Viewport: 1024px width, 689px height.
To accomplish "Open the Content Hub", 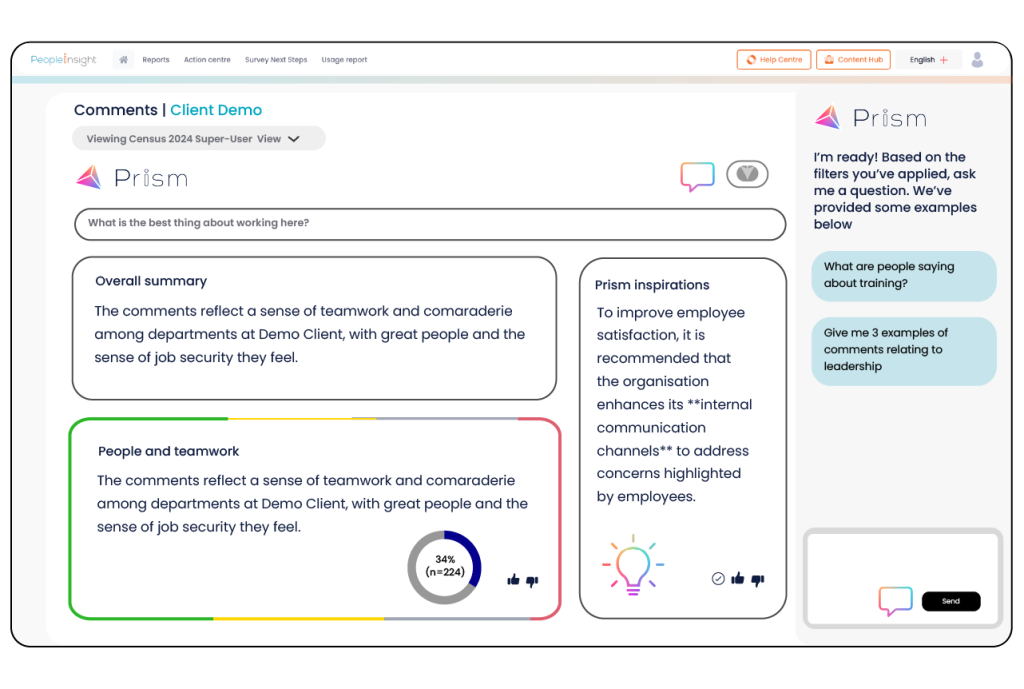I will pyautogui.click(x=853, y=59).
